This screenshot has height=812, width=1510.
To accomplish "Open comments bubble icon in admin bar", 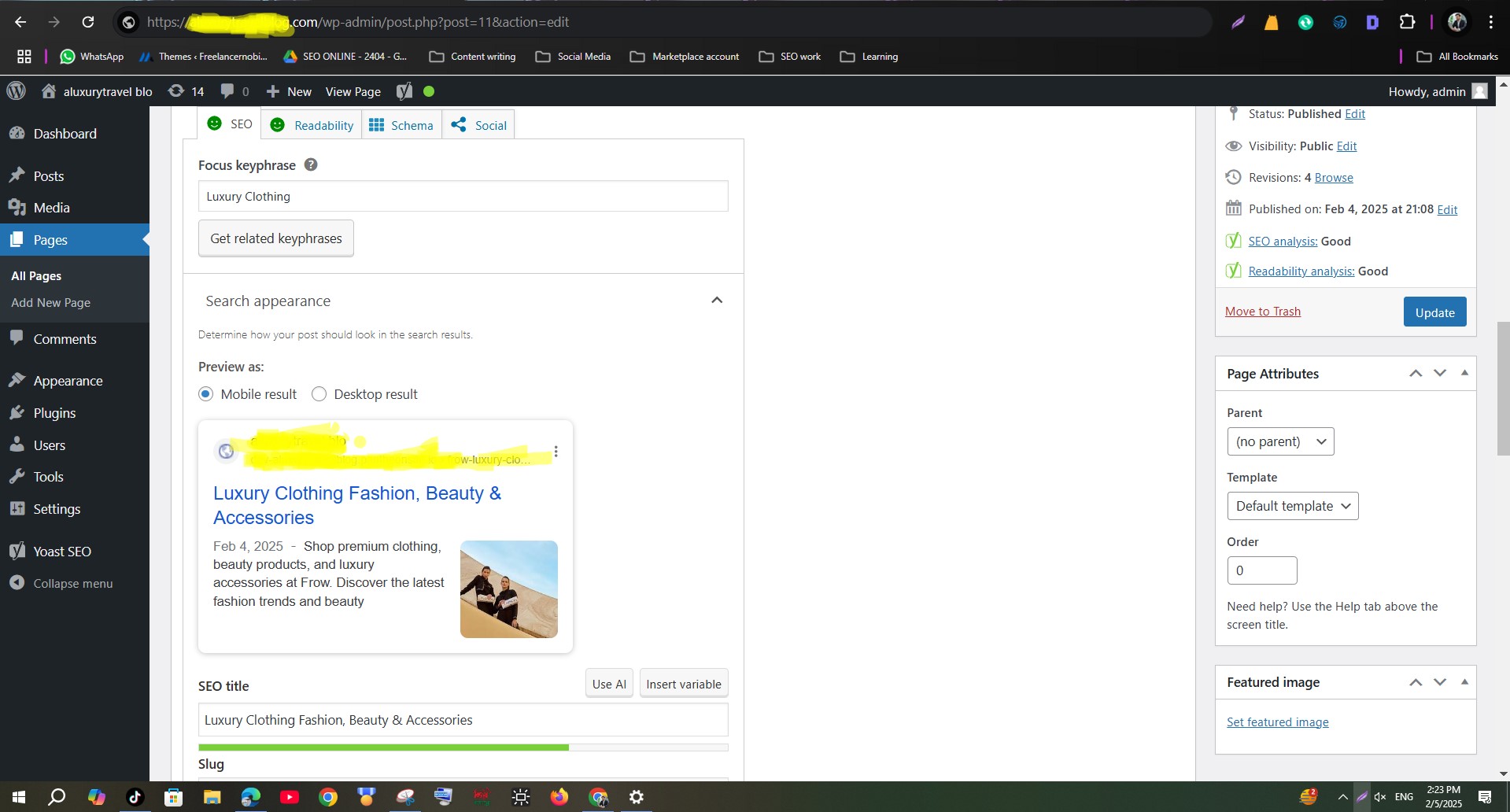I will click(x=227, y=91).
